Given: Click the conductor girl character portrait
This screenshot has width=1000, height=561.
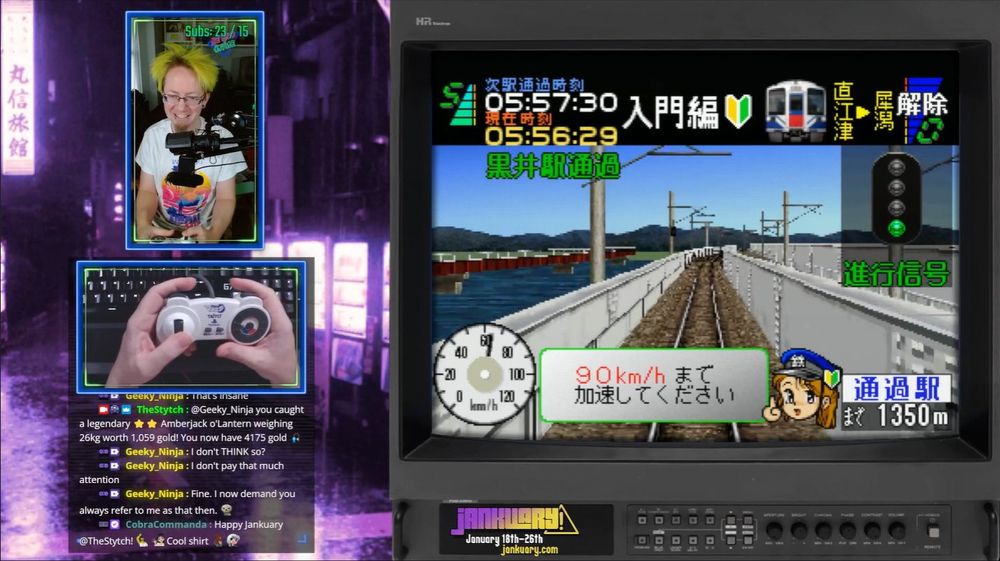Looking at the screenshot, I should pos(802,390).
